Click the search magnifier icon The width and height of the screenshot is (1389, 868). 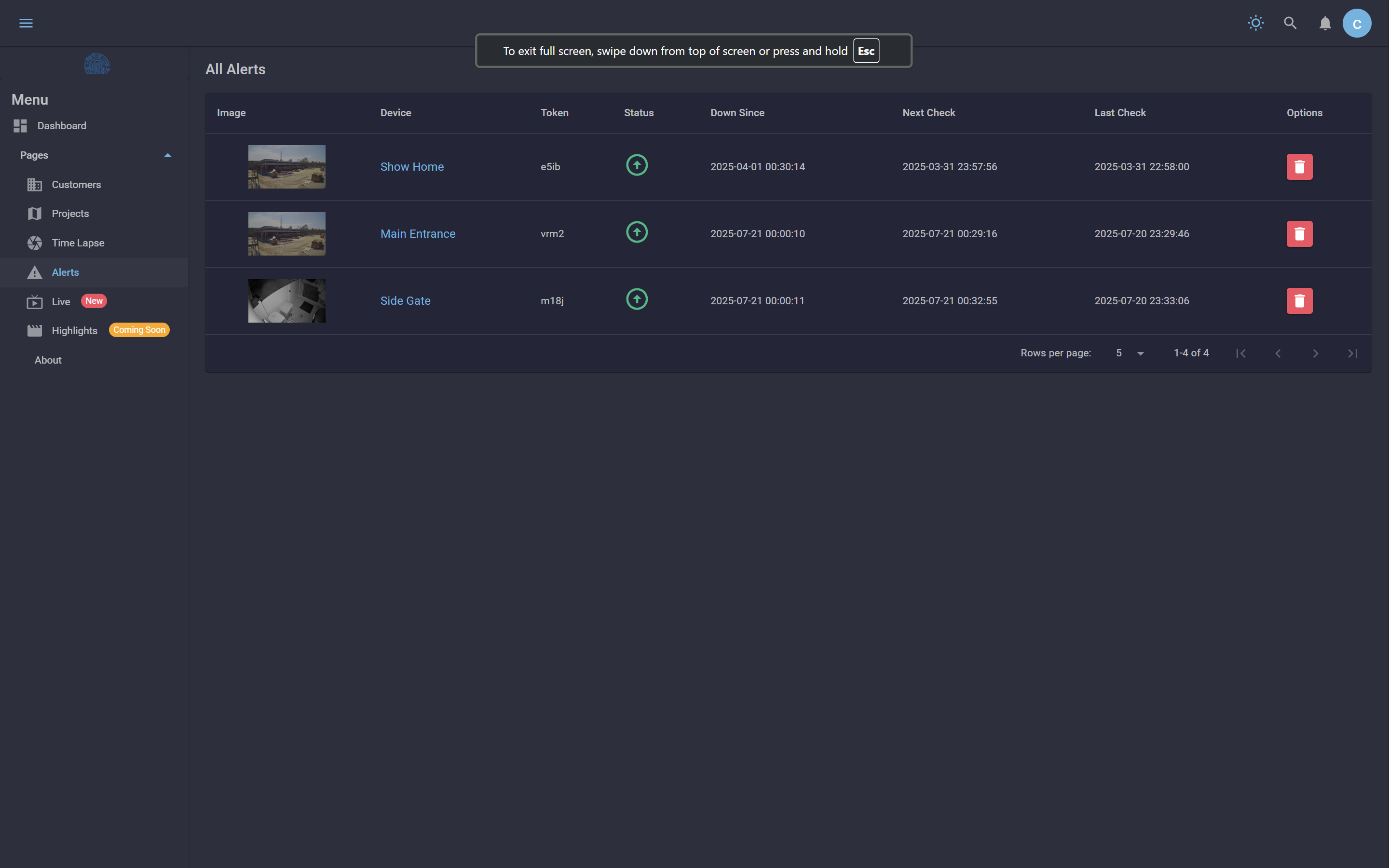click(x=1290, y=23)
